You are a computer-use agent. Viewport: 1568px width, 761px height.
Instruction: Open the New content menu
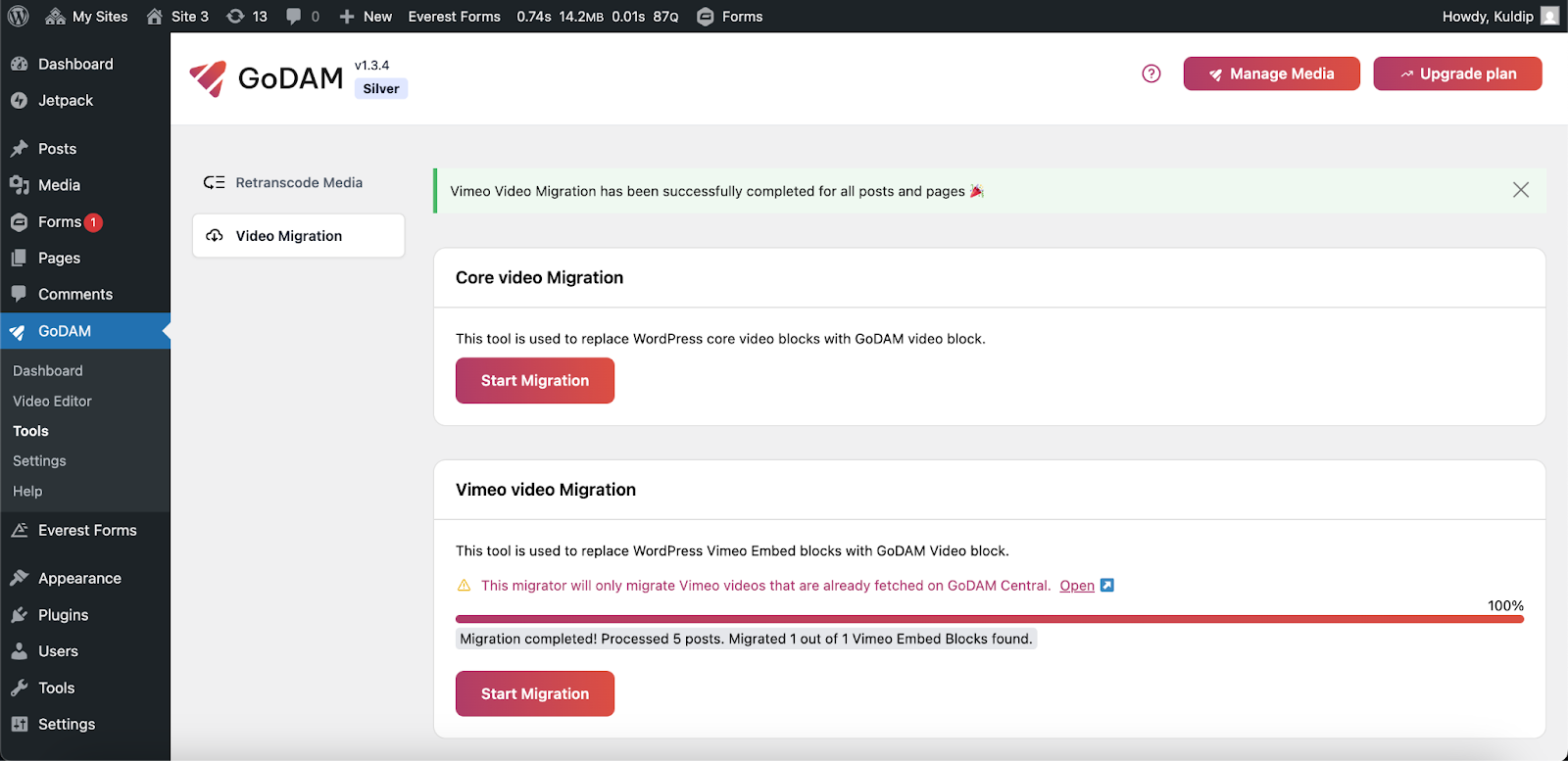tap(366, 17)
